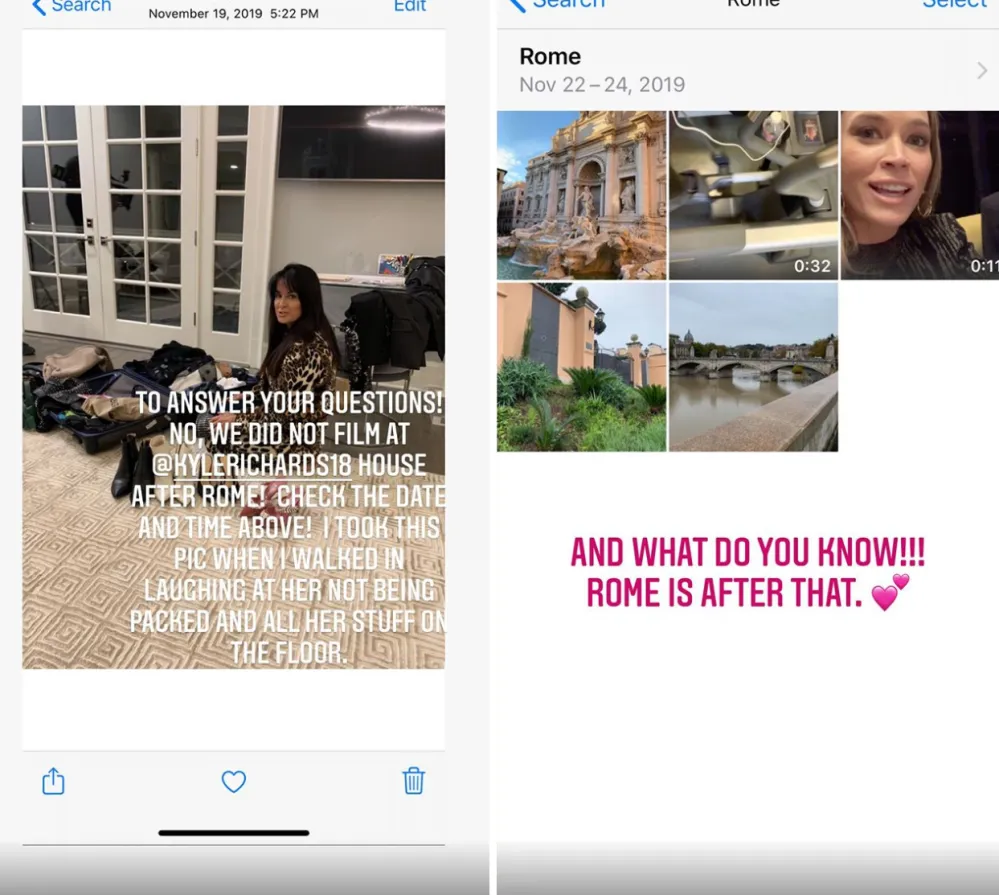This screenshot has height=895, width=999.
Task: Tap the pink 'Rome is after that' text
Action: click(x=747, y=573)
